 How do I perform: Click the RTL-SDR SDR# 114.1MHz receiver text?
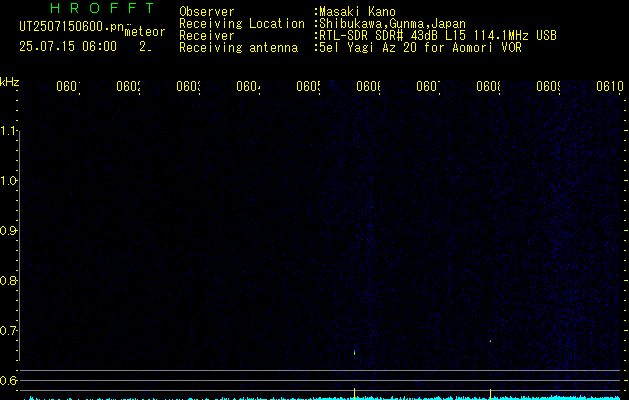click(x=438, y=36)
